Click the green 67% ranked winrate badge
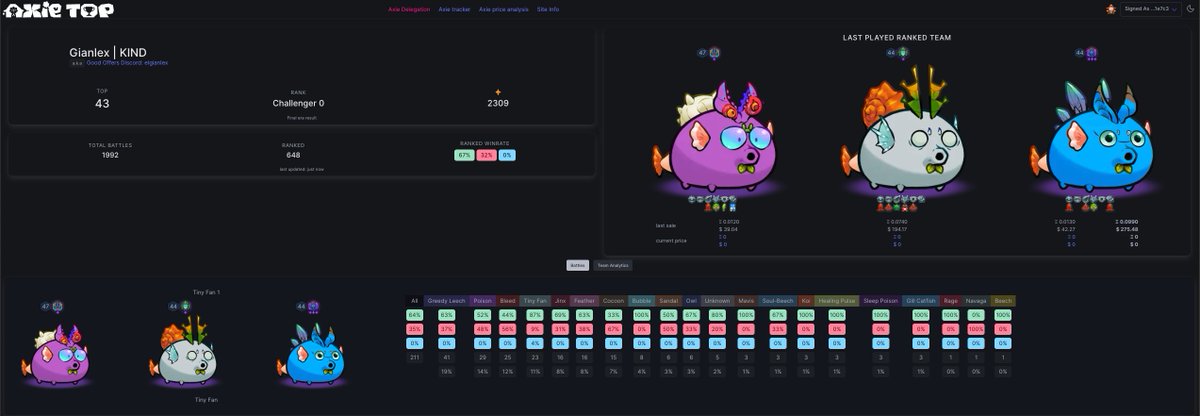Screen dimensions: 1200x416 click(464, 155)
